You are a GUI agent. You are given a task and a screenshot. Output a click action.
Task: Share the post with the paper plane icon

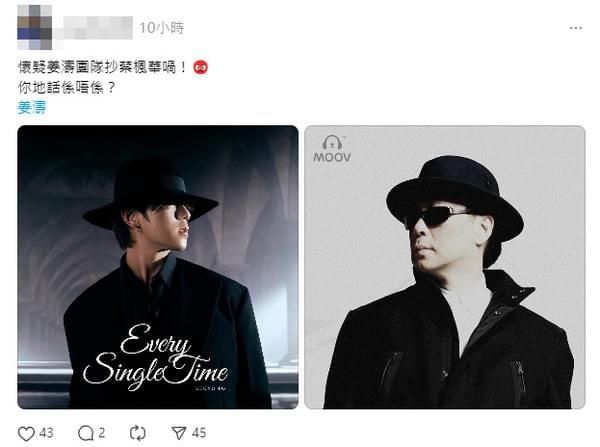click(x=179, y=433)
